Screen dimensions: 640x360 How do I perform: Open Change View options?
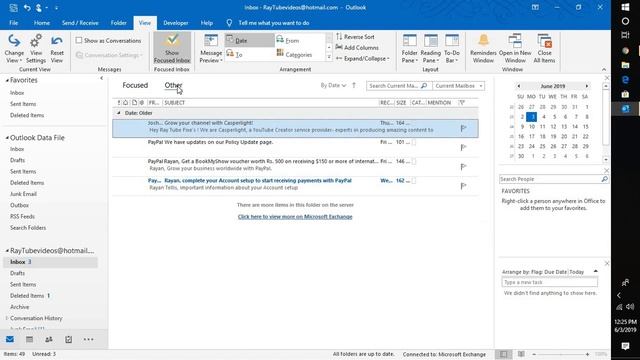click(x=14, y=49)
